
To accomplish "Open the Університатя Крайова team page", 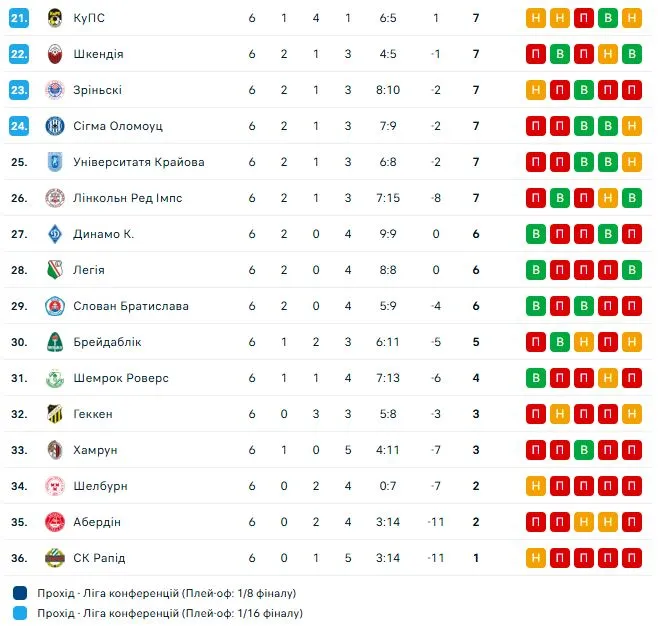I will (x=138, y=162).
